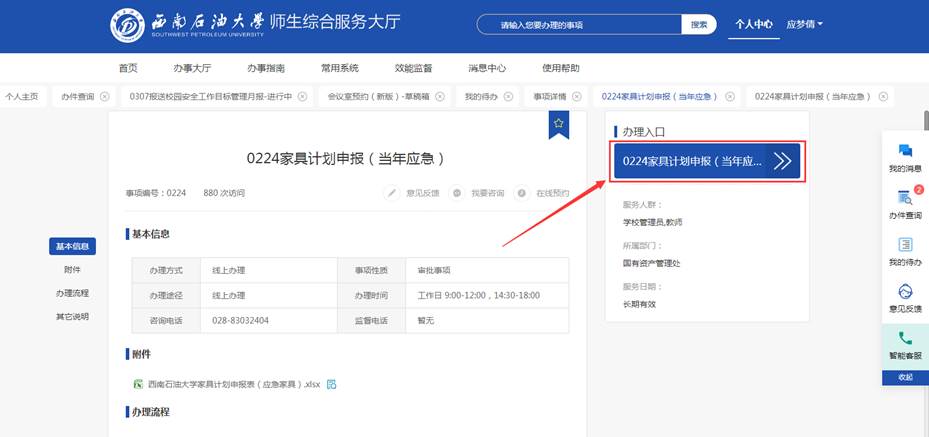Click the 在线预约 icon
Screen dimensions: 929x437
(522, 192)
